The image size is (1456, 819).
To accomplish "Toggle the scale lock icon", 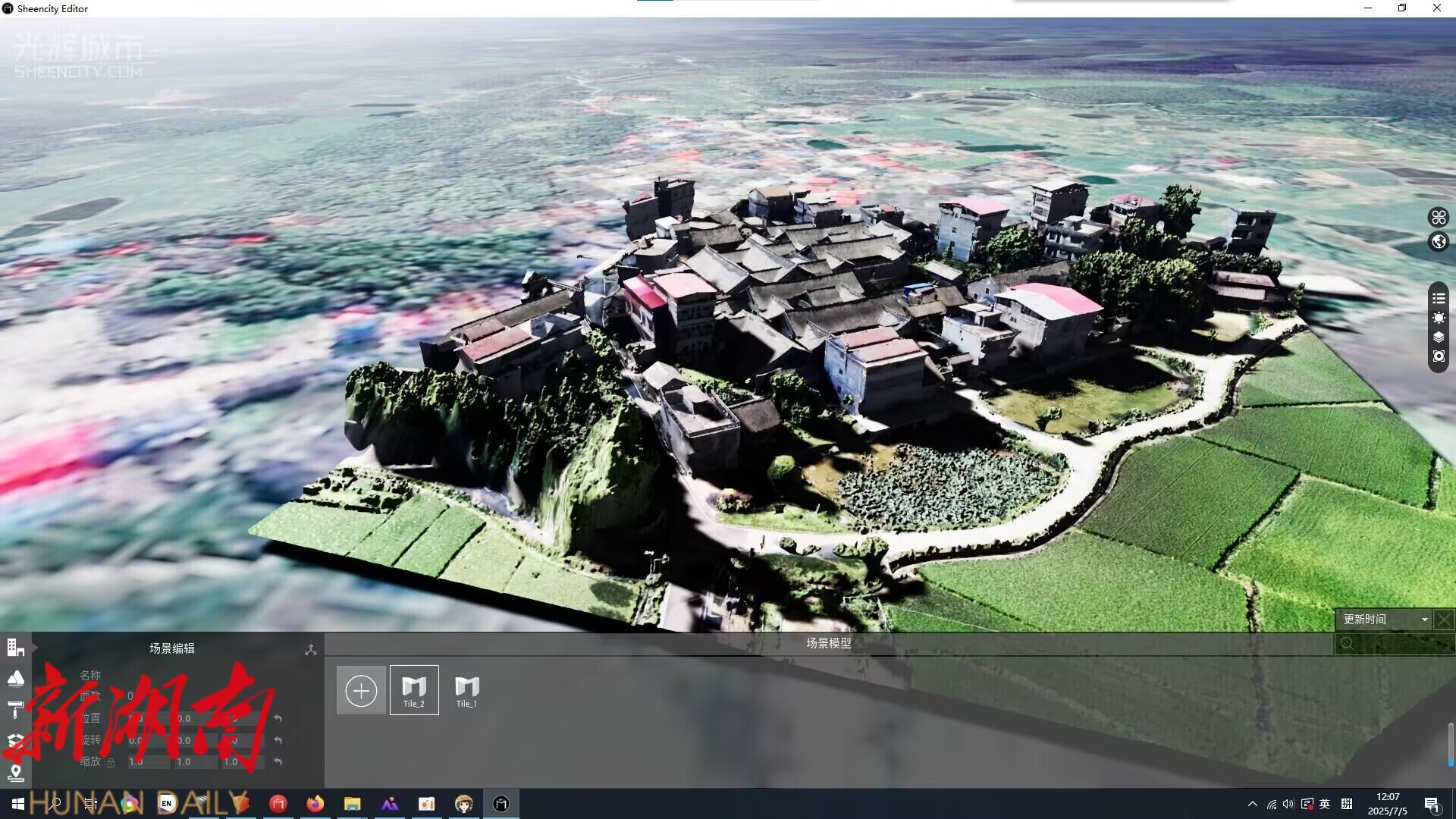I will [x=111, y=763].
